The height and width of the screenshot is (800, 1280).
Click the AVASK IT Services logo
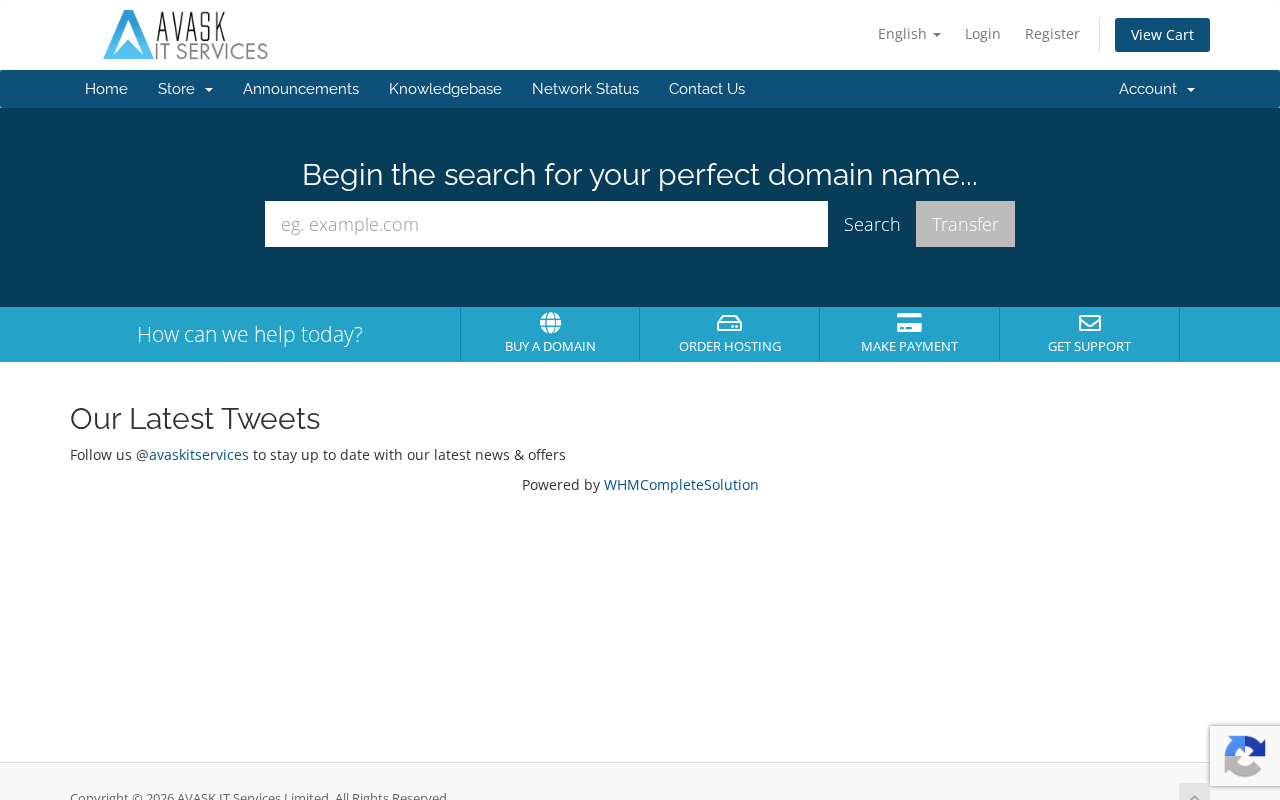coord(185,35)
